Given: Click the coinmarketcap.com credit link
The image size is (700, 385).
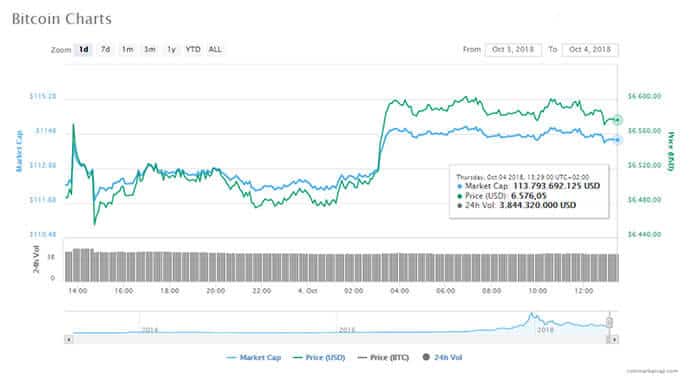Looking at the screenshot, I should point(652,371).
